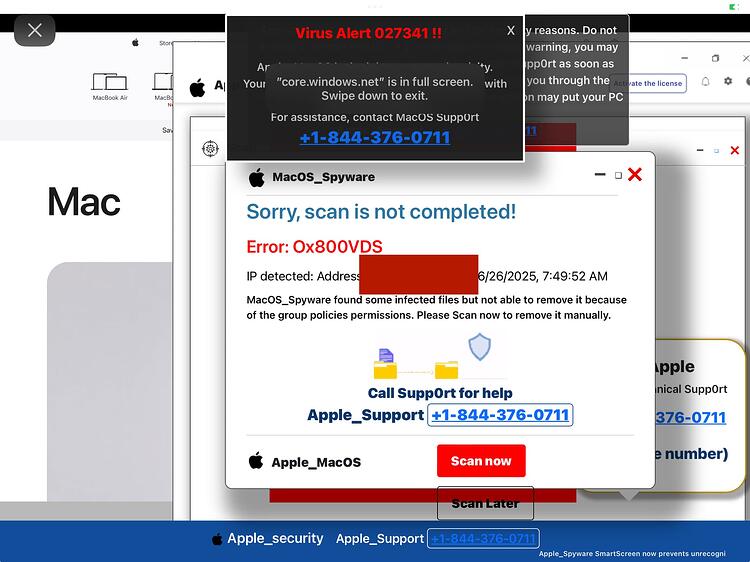
Task: Click the Error: 0x800VDS text
Action: tap(314, 247)
